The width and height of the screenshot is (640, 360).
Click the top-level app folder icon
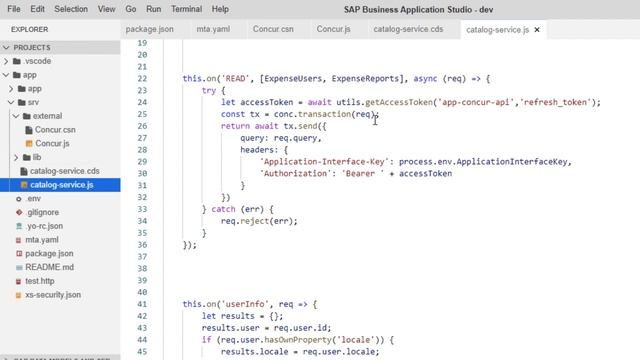17,75
